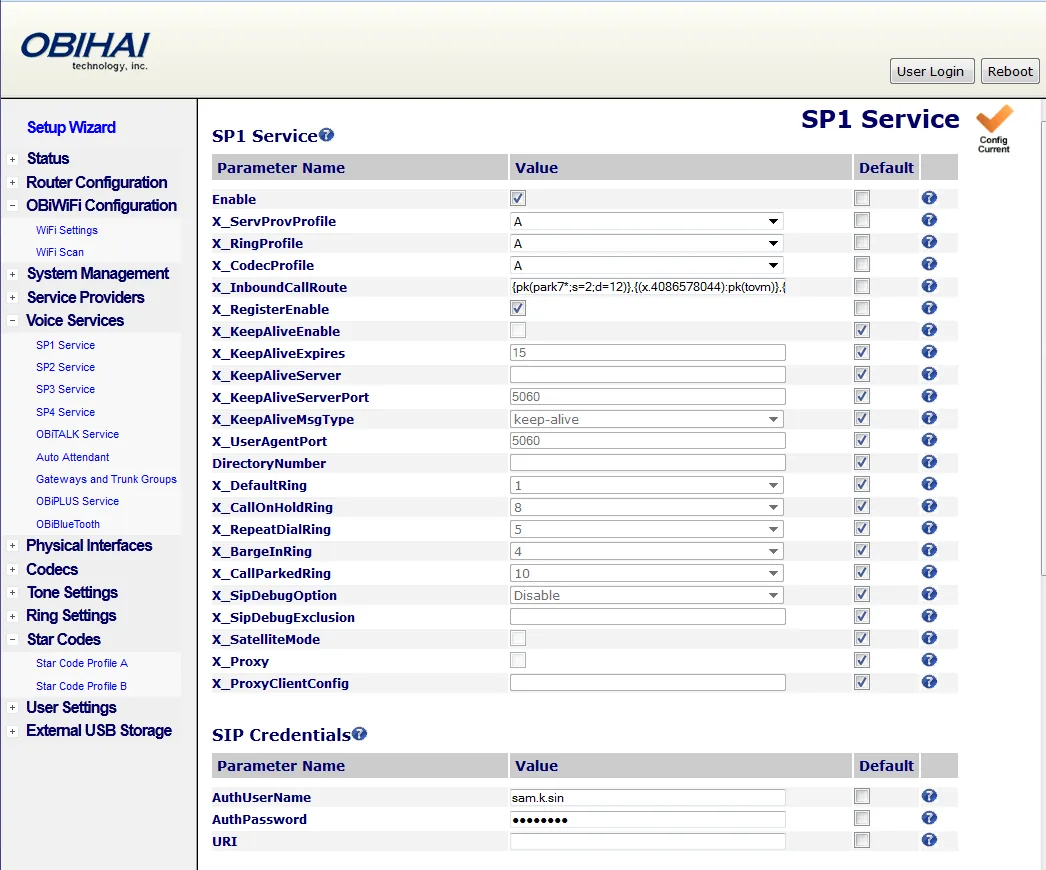The width and height of the screenshot is (1046, 870).
Task: Check Default box for URI
Action: click(862, 840)
